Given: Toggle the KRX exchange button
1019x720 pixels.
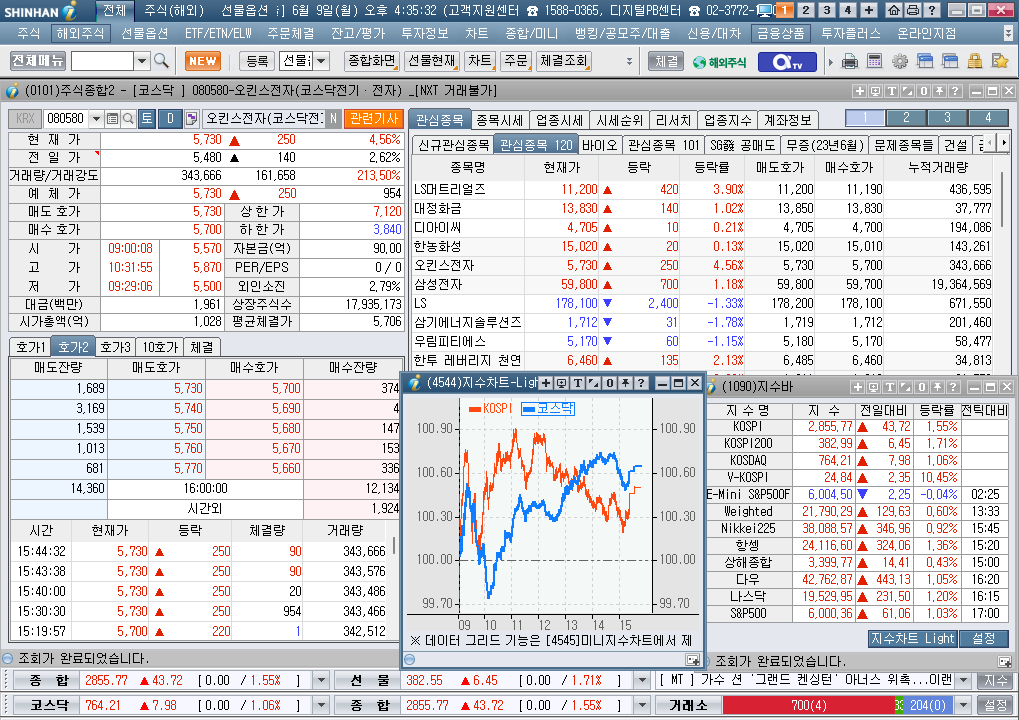Looking at the screenshot, I should coord(25,118).
